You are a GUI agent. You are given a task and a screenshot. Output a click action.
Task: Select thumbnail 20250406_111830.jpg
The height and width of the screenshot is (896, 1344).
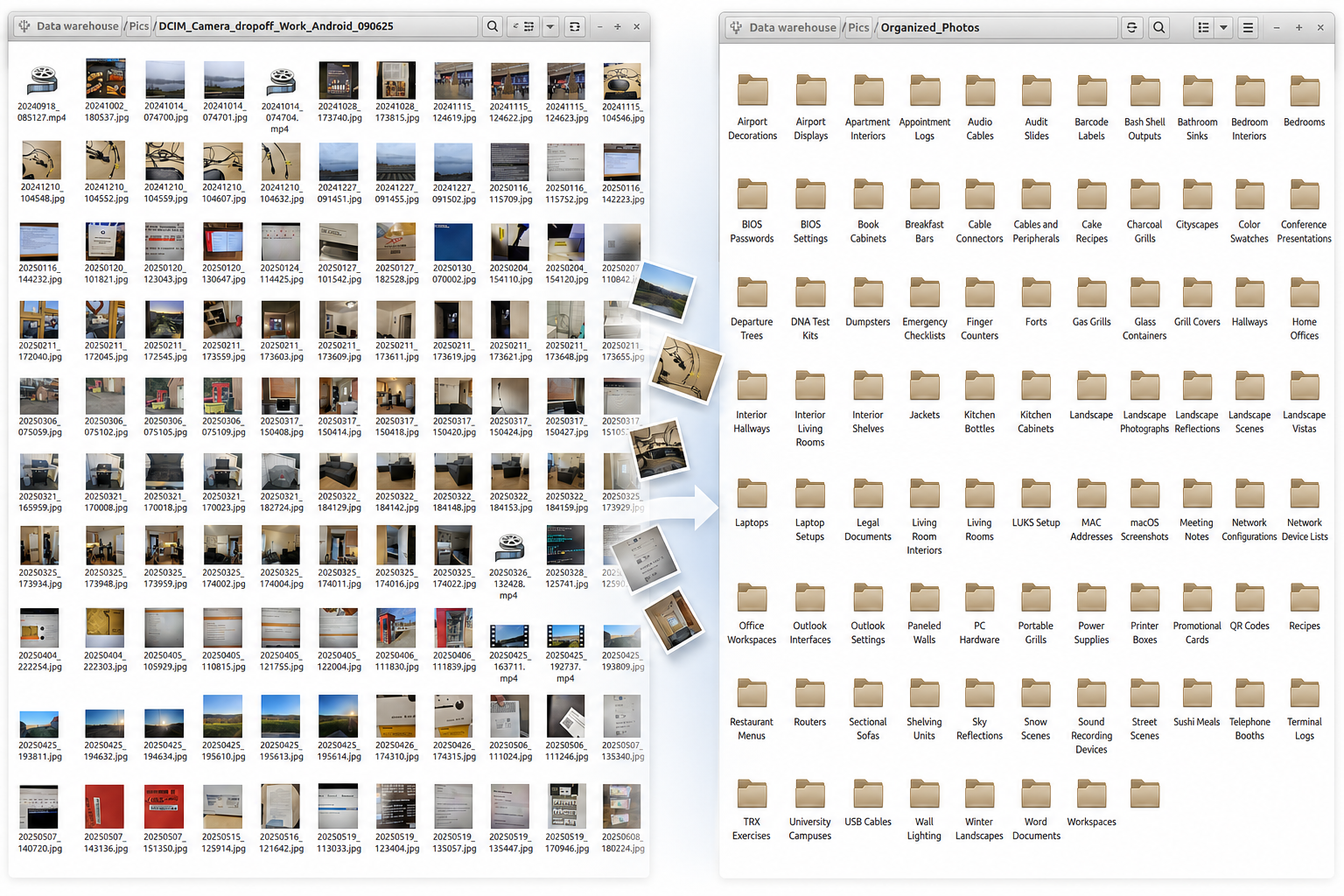tap(395, 628)
